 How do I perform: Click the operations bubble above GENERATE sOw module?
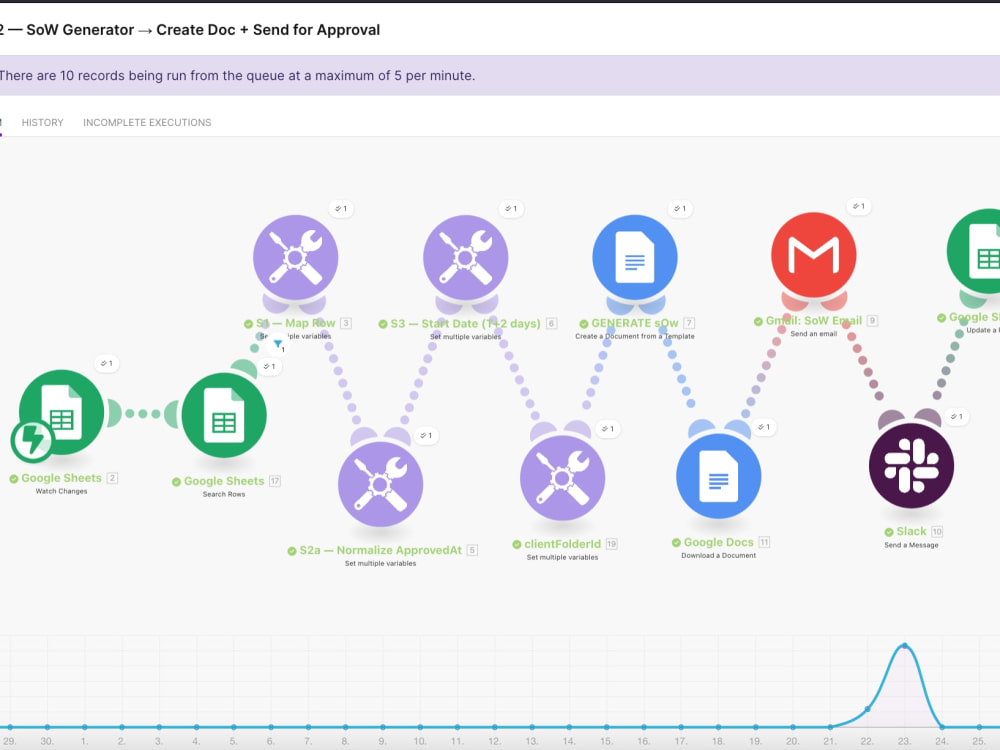tap(680, 209)
